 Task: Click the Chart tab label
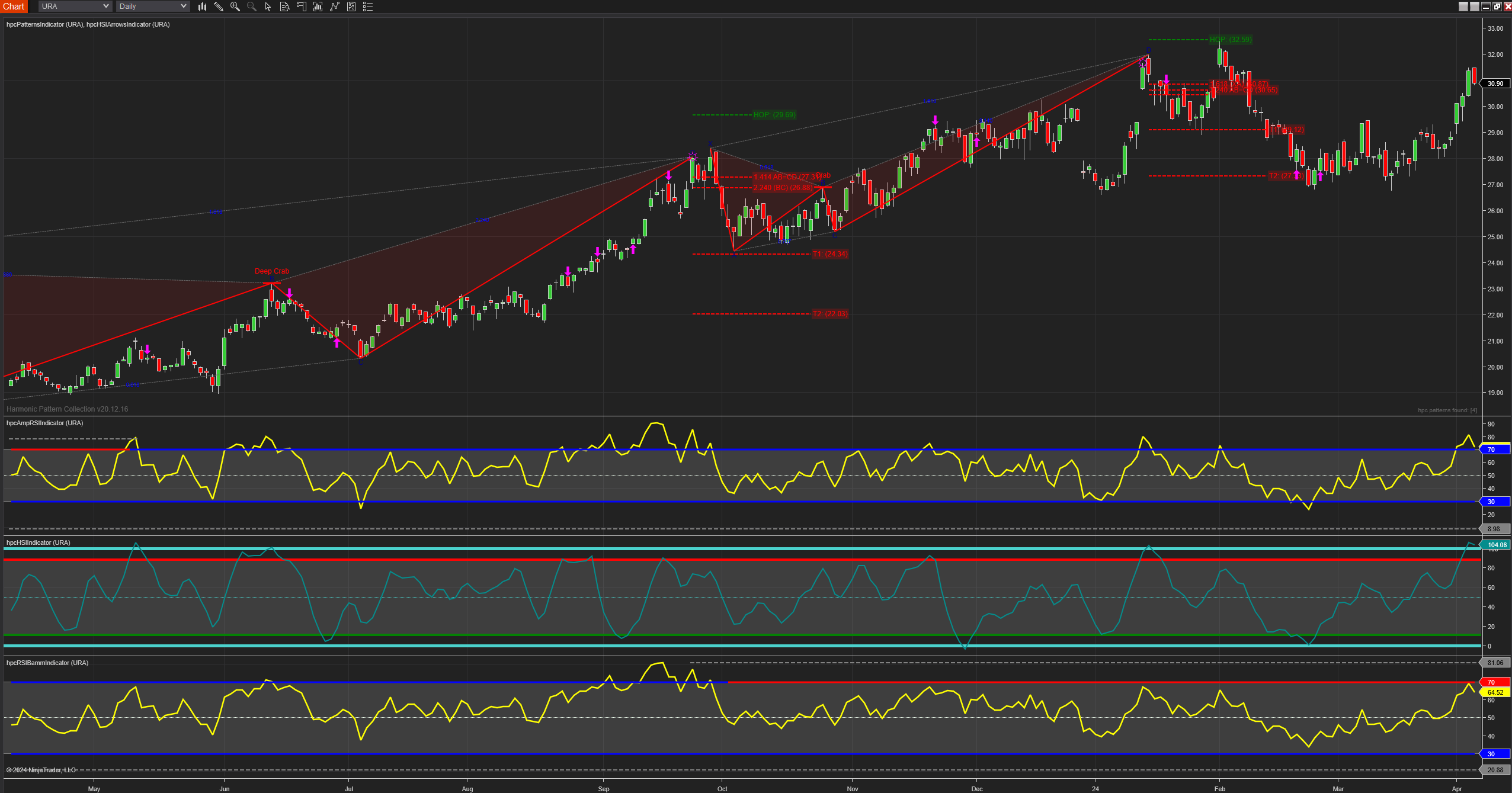tap(14, 7)
